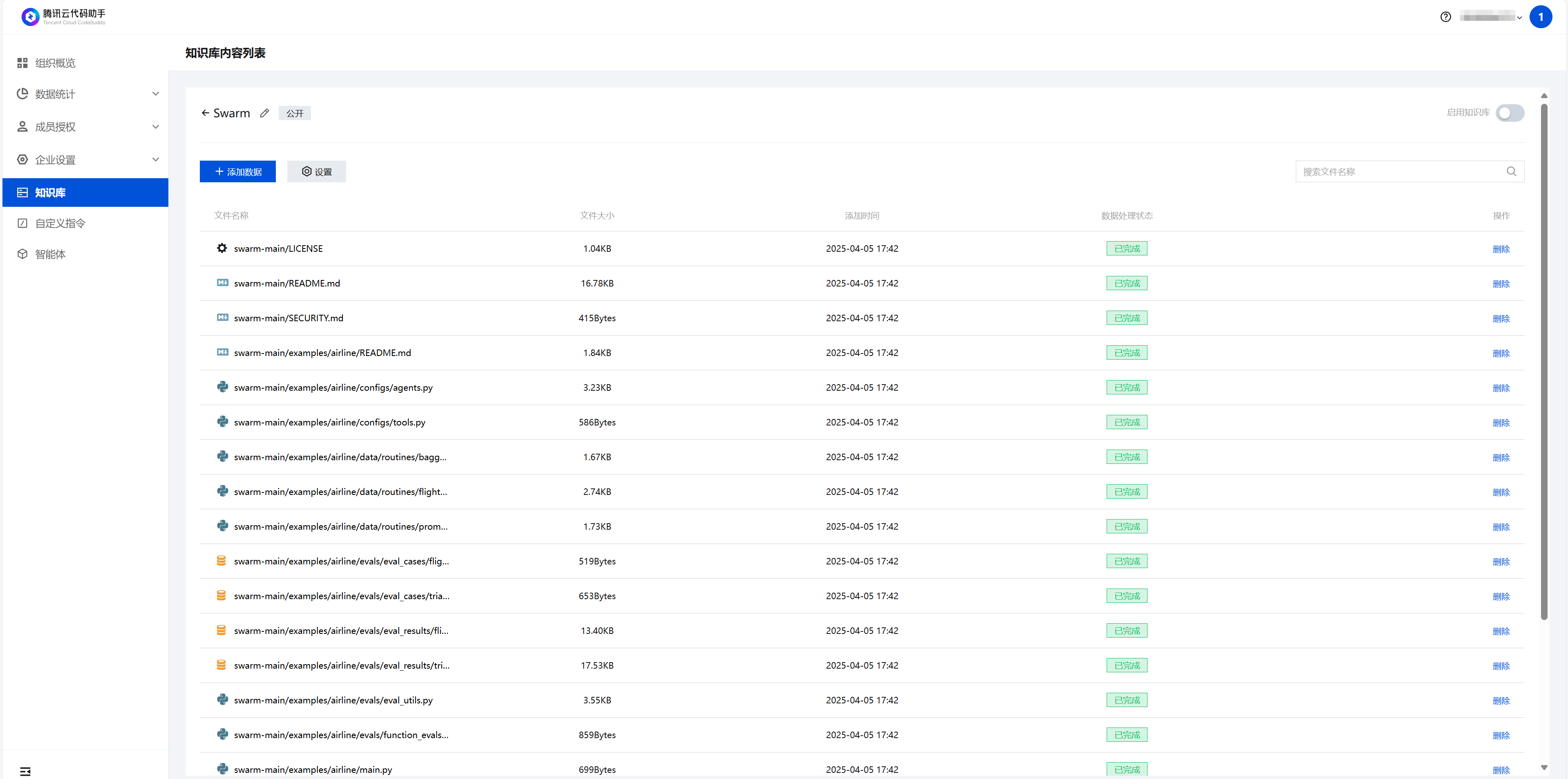Toggle the 启用知识库 switch
1568x779 pixels.
coord(1510,113)
